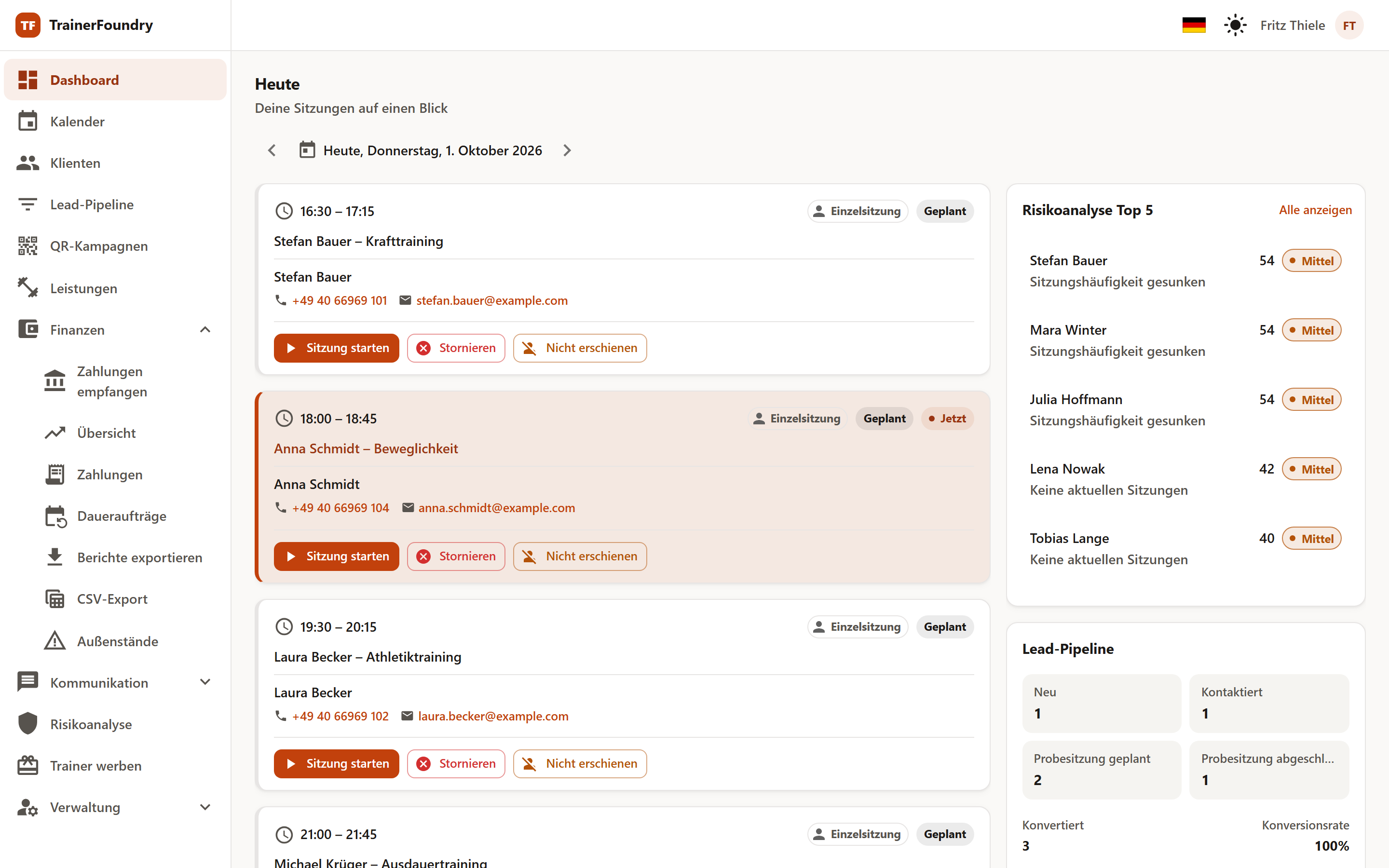
Task: Click the Probesitzung geplant tile
Action: coord(1102,769)
